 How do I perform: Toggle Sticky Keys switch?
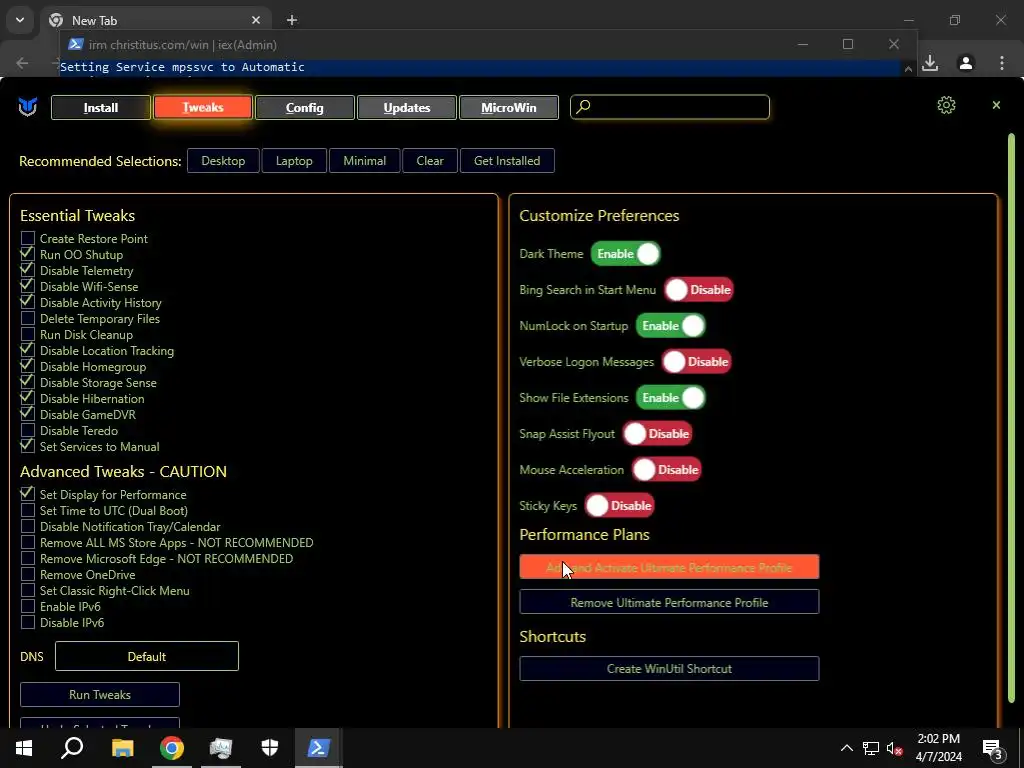[x=619, y=505]
